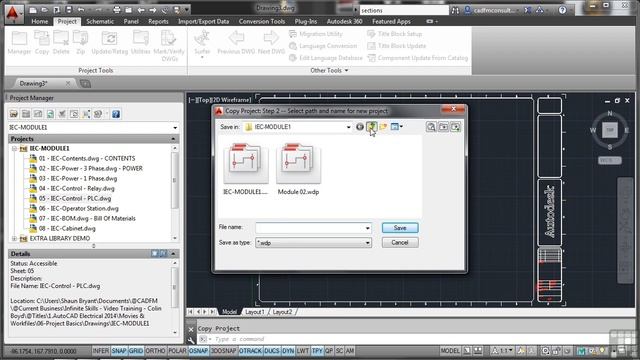Click the Refresh icon in Project Manager toolbar
This screenshot has height=360, width=640.
click(50, 114)
